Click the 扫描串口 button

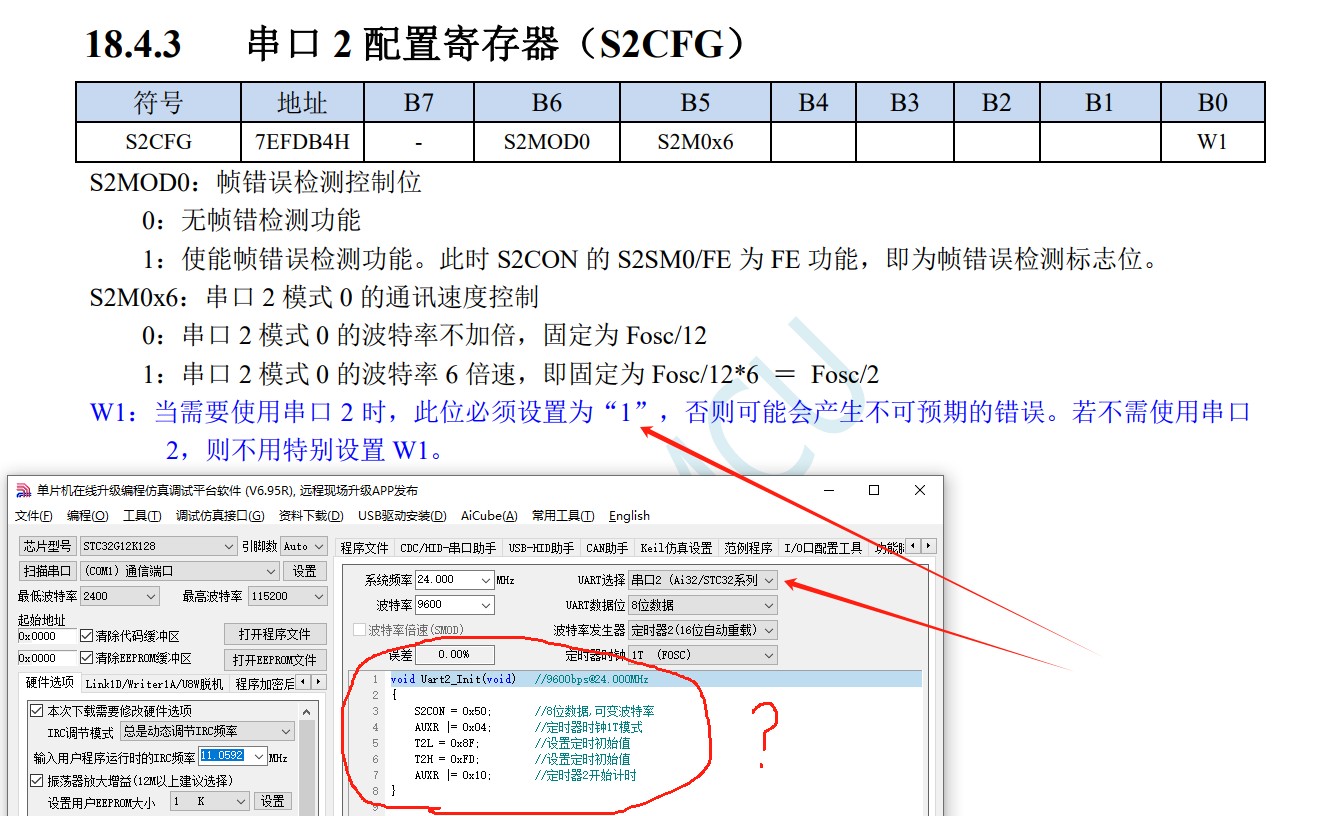click(47, 571)
